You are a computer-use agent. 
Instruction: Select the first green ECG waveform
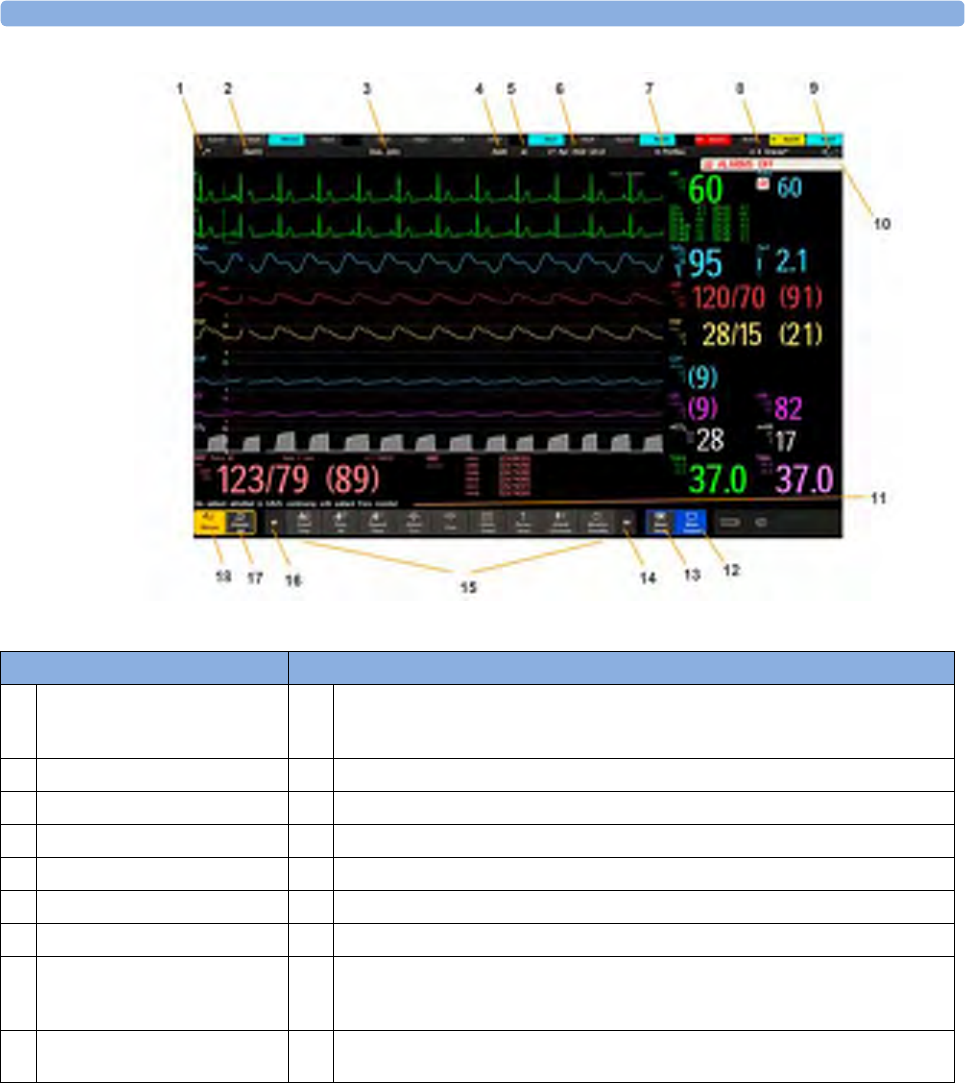point(429,188)
